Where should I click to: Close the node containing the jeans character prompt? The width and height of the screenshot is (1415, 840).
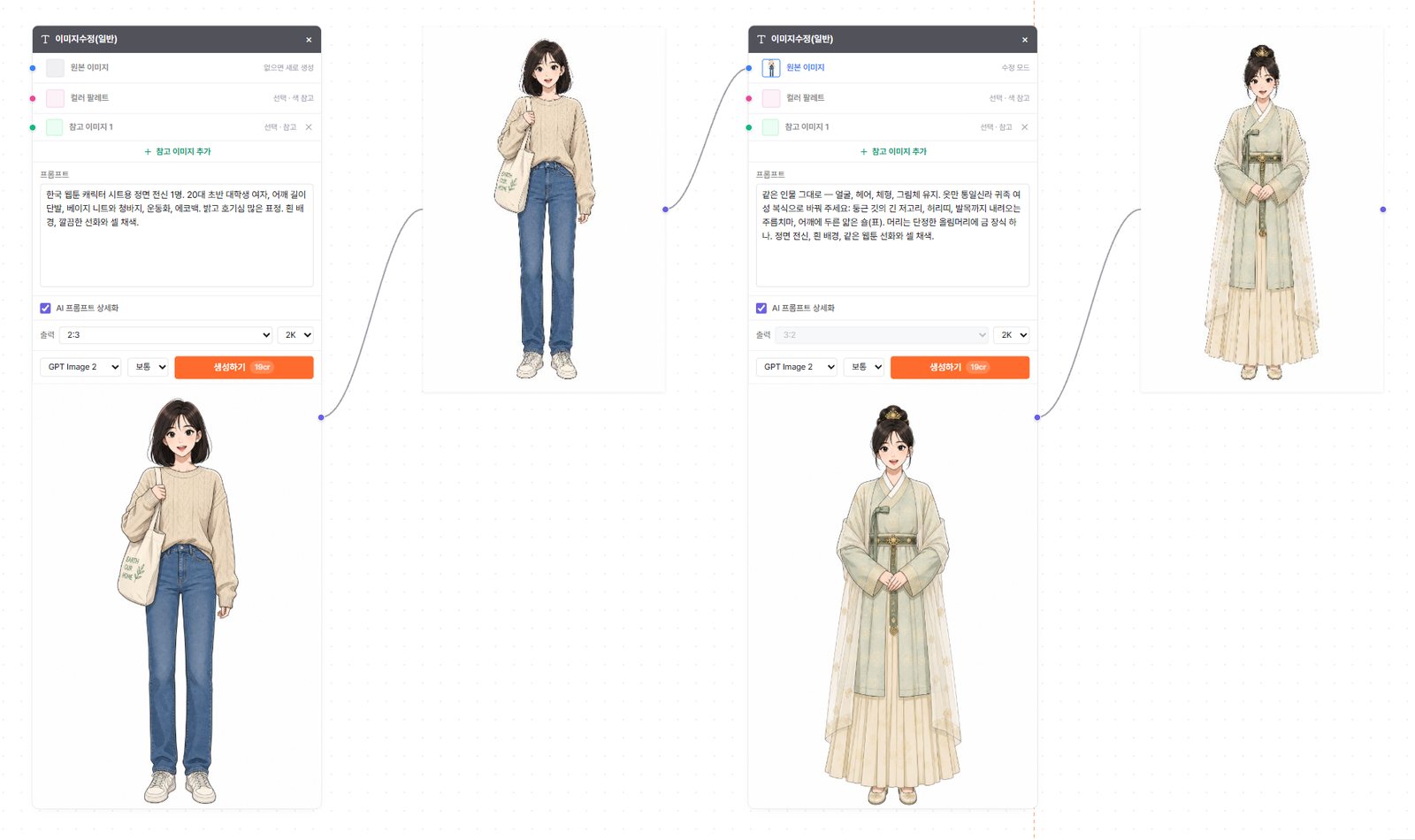pos(309,40)
